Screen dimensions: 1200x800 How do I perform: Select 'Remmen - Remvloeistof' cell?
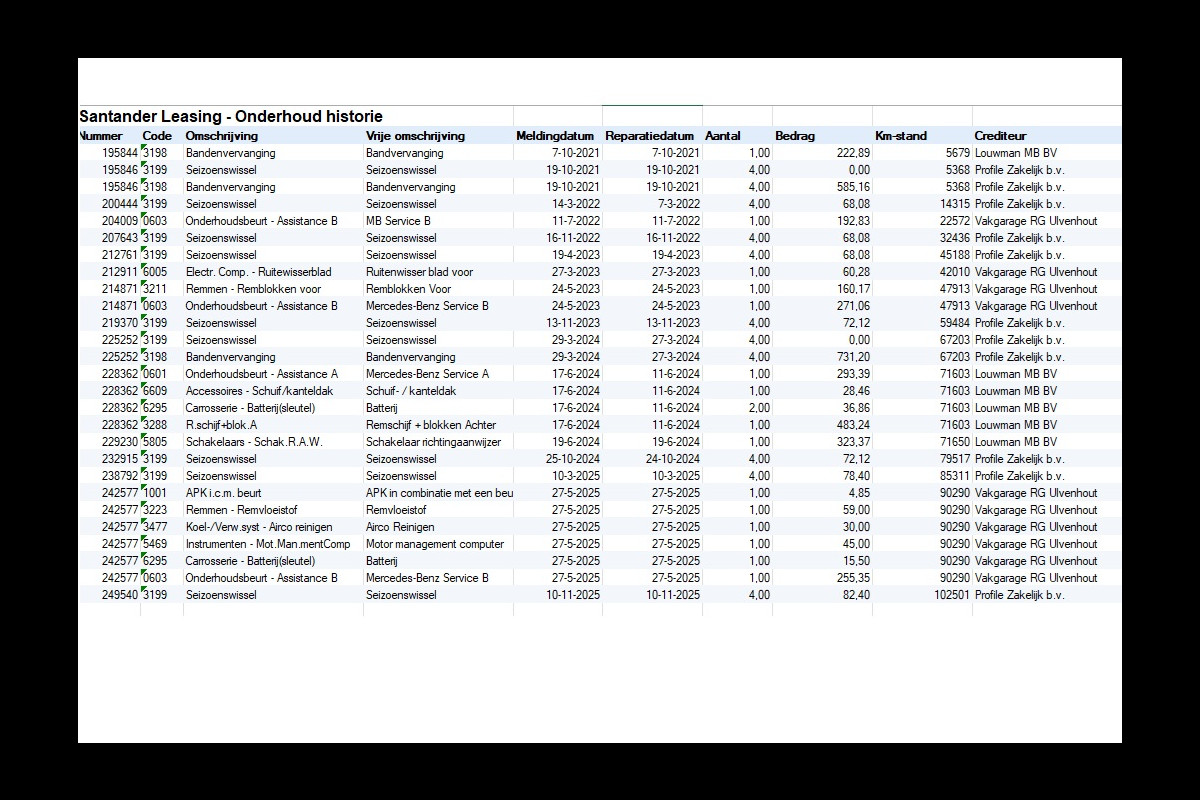(241, 510)
